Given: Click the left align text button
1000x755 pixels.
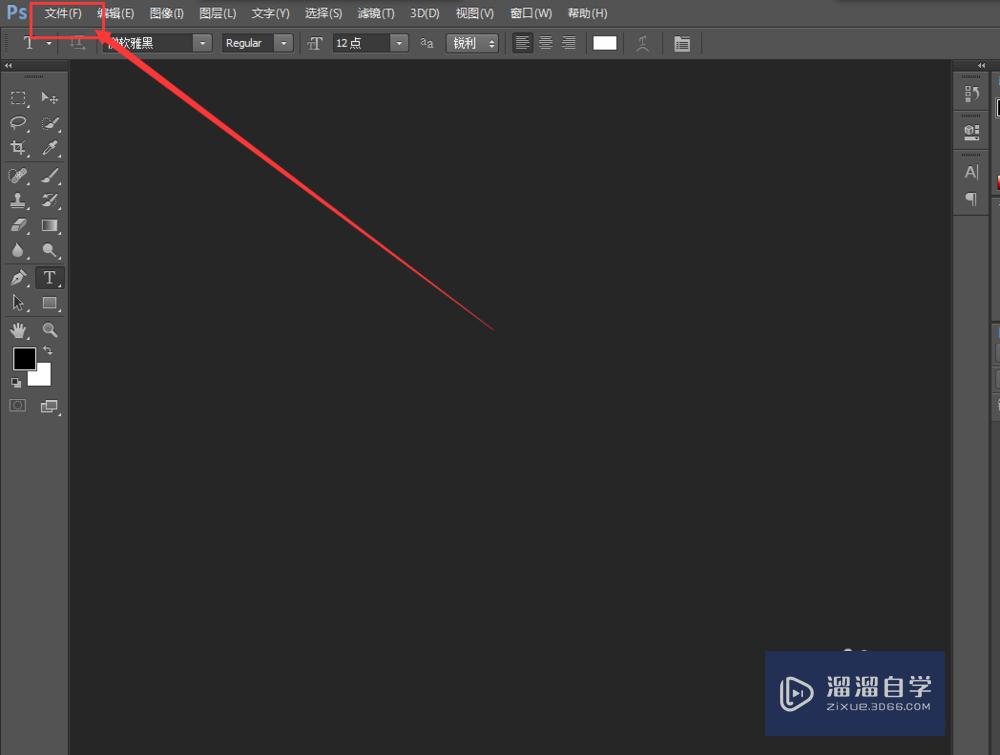Looking at the screenshot, I should pos(522,43).
